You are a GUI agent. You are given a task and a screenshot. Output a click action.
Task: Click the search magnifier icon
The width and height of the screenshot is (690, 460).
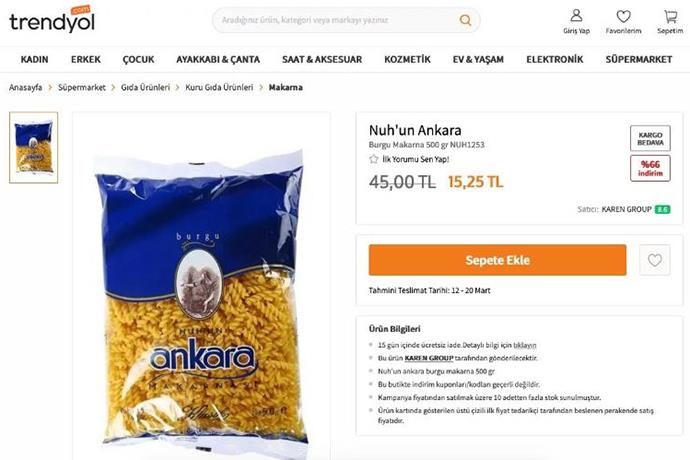pyautogui.click(x=465, y=20)
